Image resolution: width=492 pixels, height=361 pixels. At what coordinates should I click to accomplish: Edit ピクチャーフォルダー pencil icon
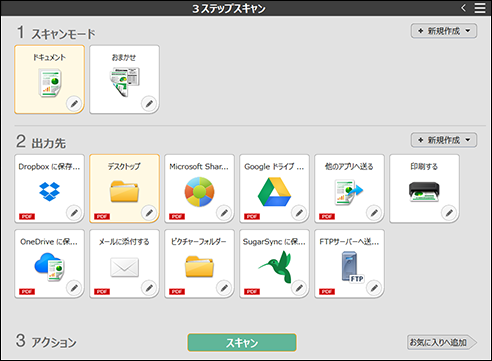224,288
